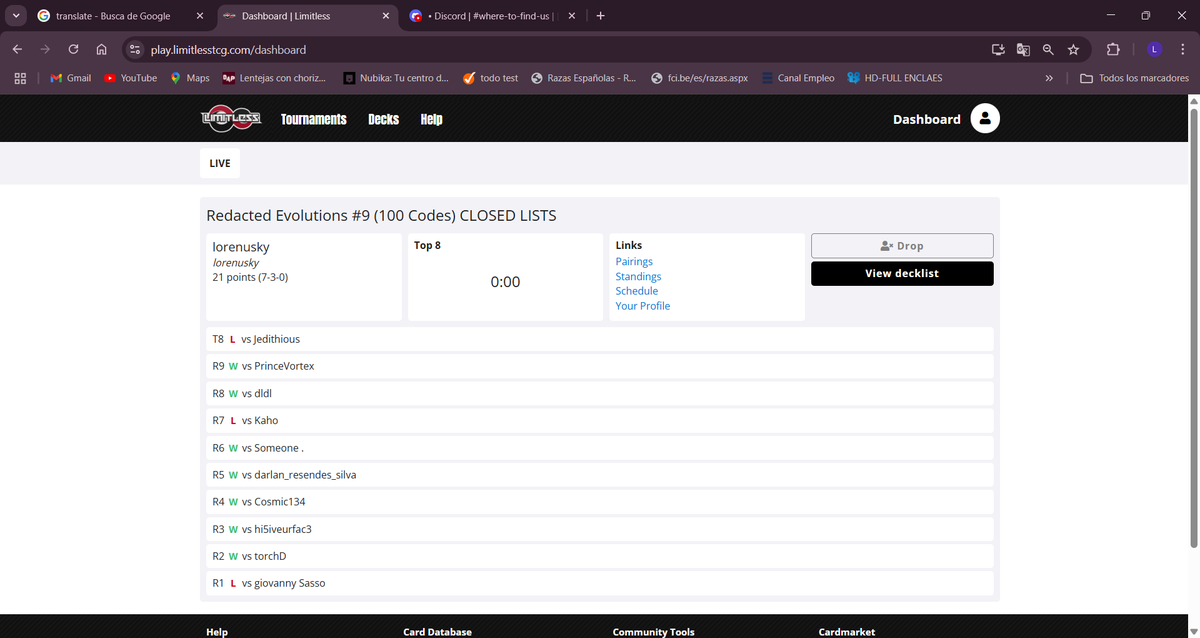Open the apps grid icon in bookmarks bar
1200x638 pixels.
tap(19, 78)
